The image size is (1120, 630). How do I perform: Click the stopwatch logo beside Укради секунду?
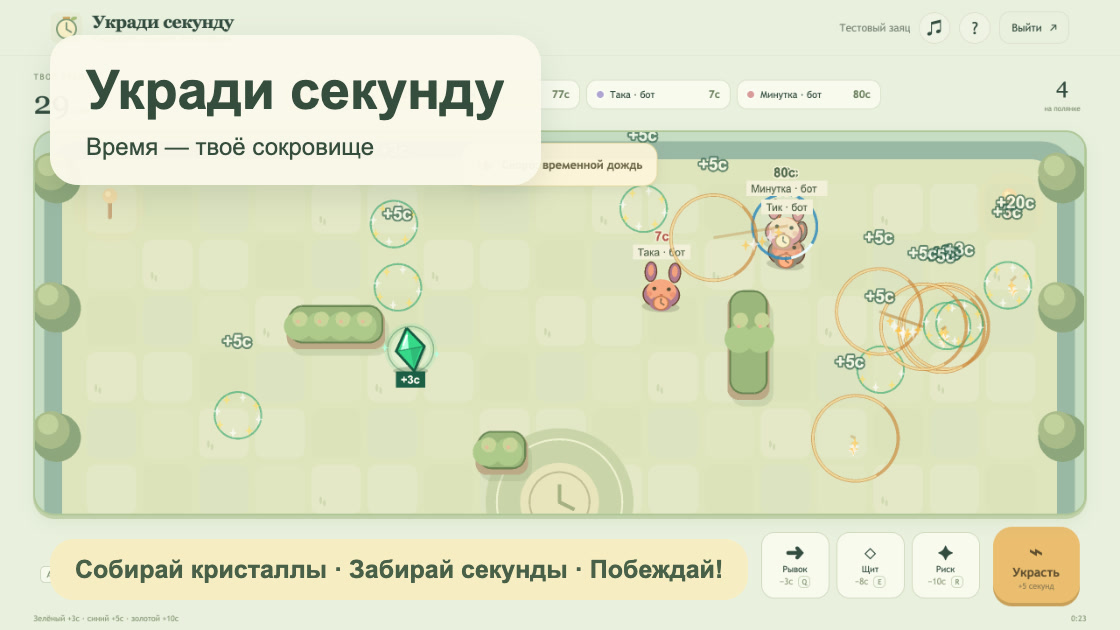pos(66,27)
